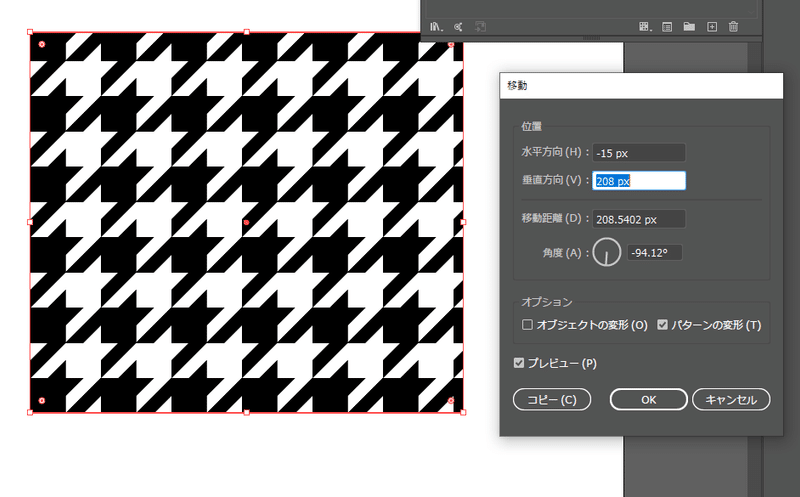800x497 pixels.
Task: Click the 垂直方向 (V) input field
Action: [639, 181]
